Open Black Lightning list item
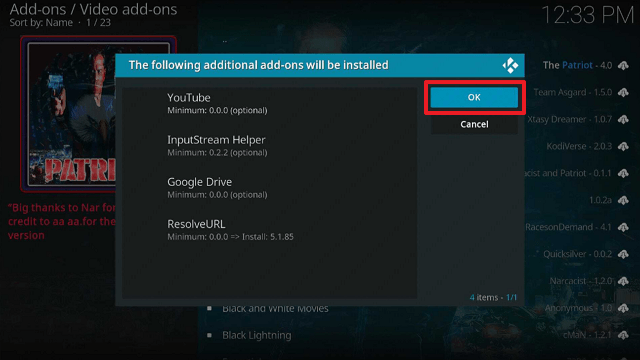The image size is (640, 360). [257, 335]
